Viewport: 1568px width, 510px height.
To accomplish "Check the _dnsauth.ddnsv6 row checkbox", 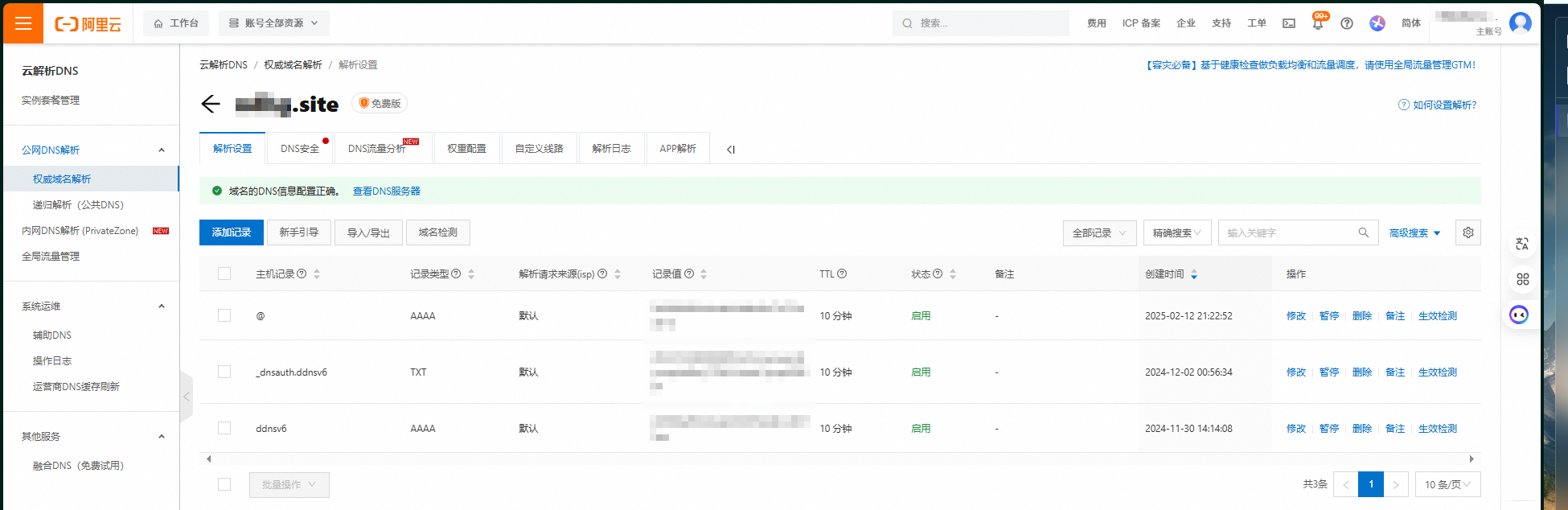I will coord(224,372).
